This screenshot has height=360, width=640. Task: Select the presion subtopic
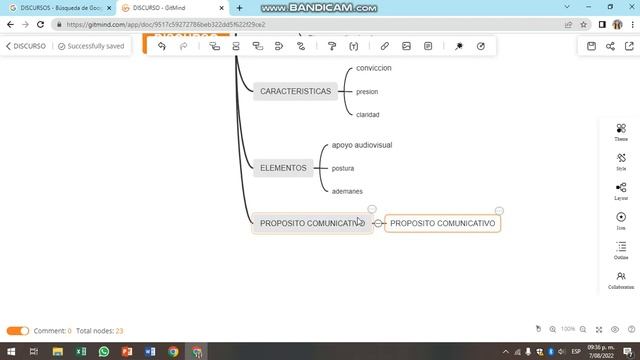[x=367, y=92]
